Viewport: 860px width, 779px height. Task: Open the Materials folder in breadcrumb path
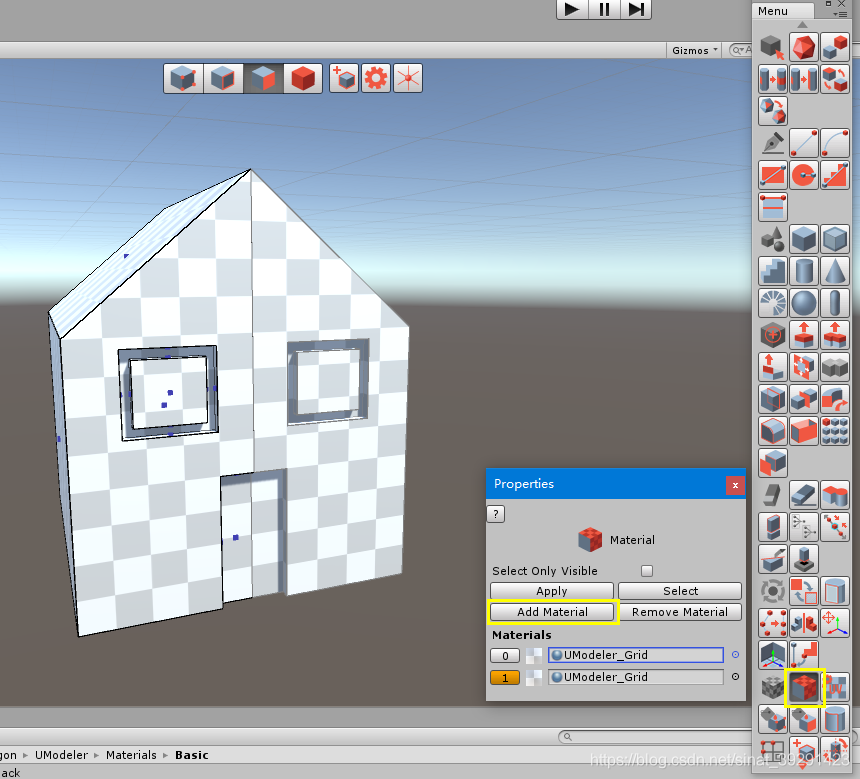(x=131, y=755)
